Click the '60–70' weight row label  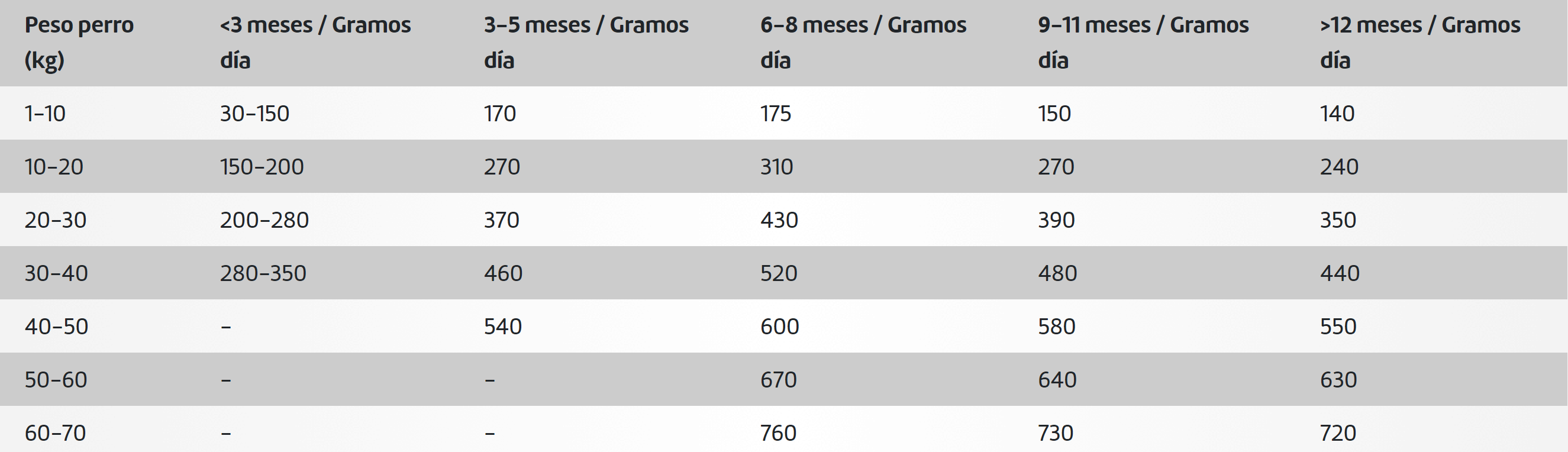(x=56, y=433)
